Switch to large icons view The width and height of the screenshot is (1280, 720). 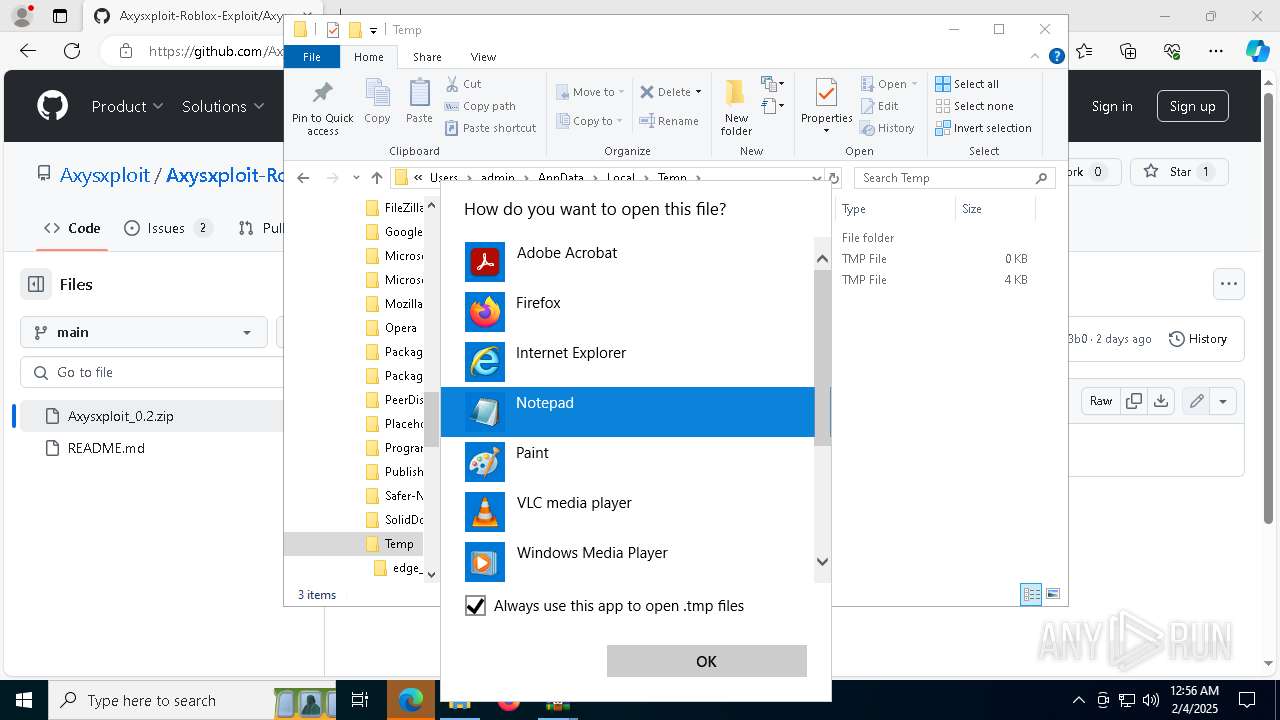point(1052,594)
